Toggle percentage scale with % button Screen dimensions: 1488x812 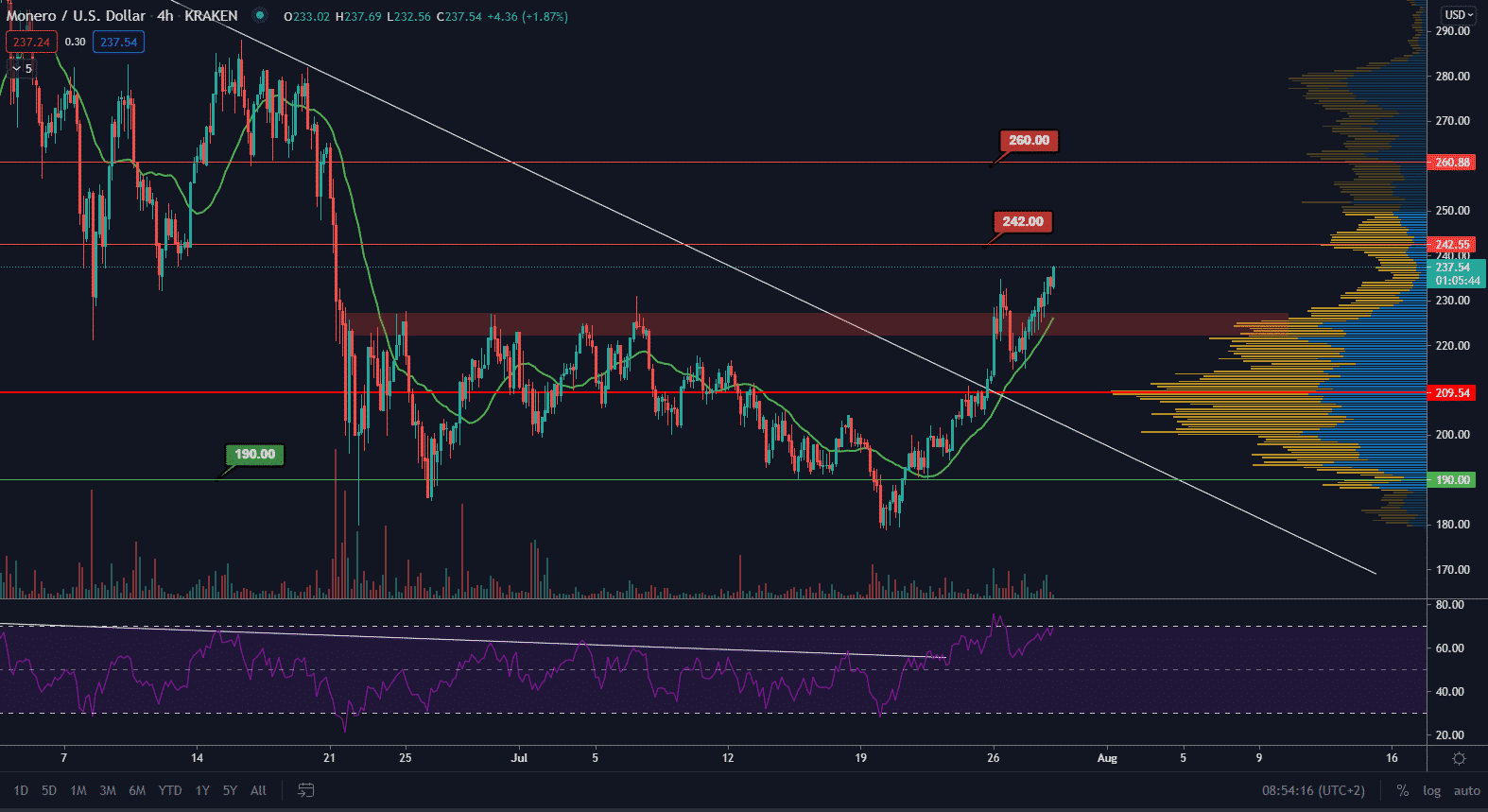click(x=1402, y=790)
